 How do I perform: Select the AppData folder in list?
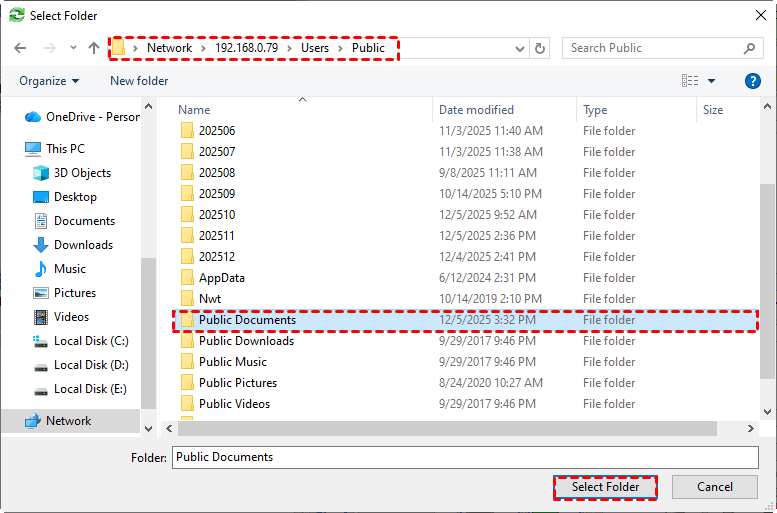pyautogui.click(x=221, y=278)
